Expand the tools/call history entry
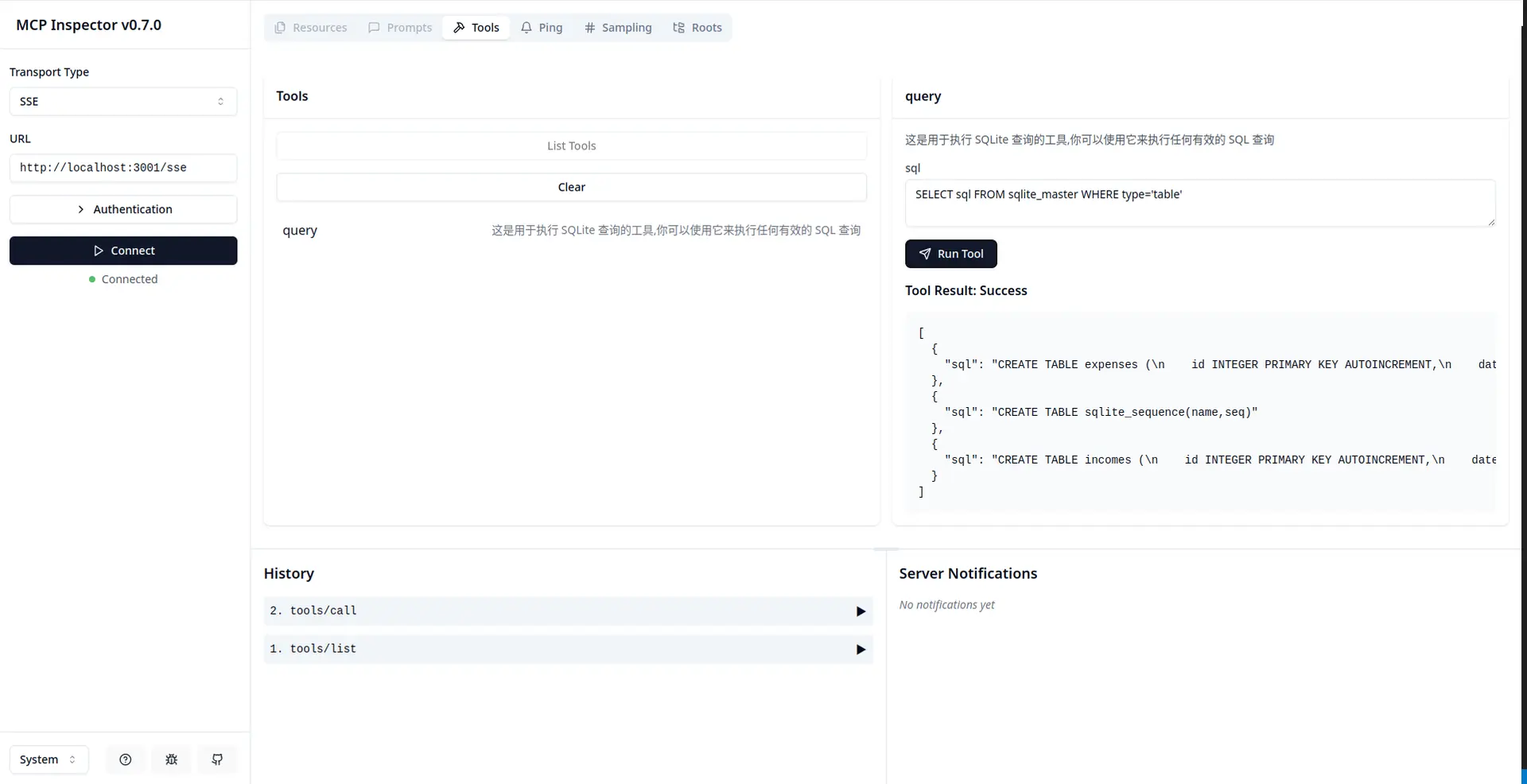The width and height of the screenshot is (1527, 784). (567, 611)
